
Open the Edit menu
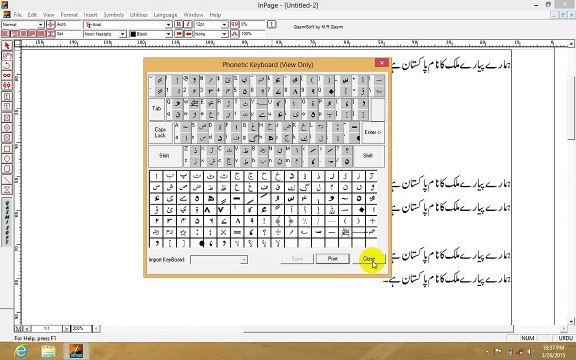tap(32, 15)
